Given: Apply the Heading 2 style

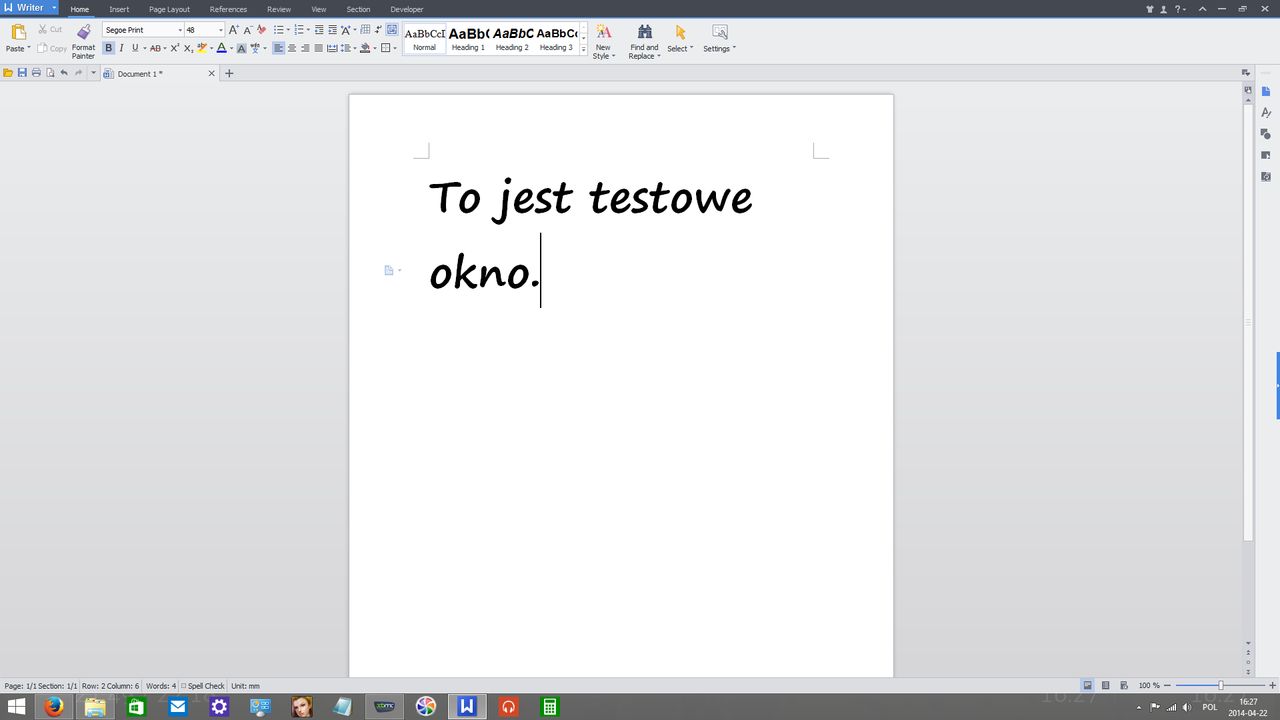Looking at the screenshot, I should [x=512, y=39].
